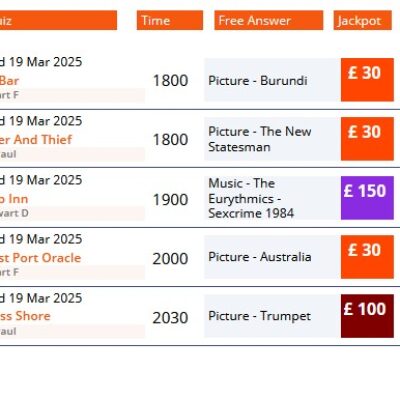Click the Time column header
The height and width of the screenshot is (400, 400).
point(170,20)
